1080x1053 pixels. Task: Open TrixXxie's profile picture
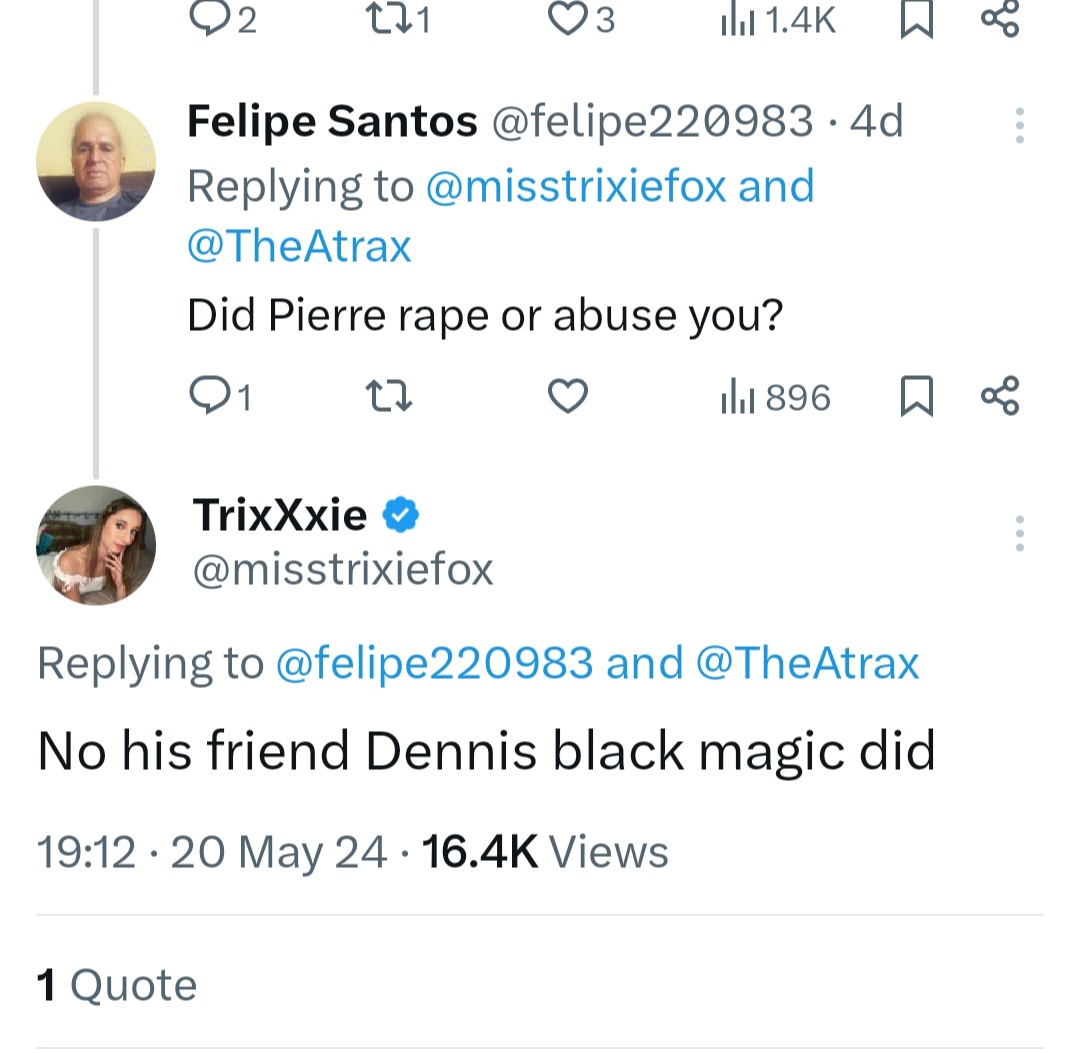[x=96, y=545]
